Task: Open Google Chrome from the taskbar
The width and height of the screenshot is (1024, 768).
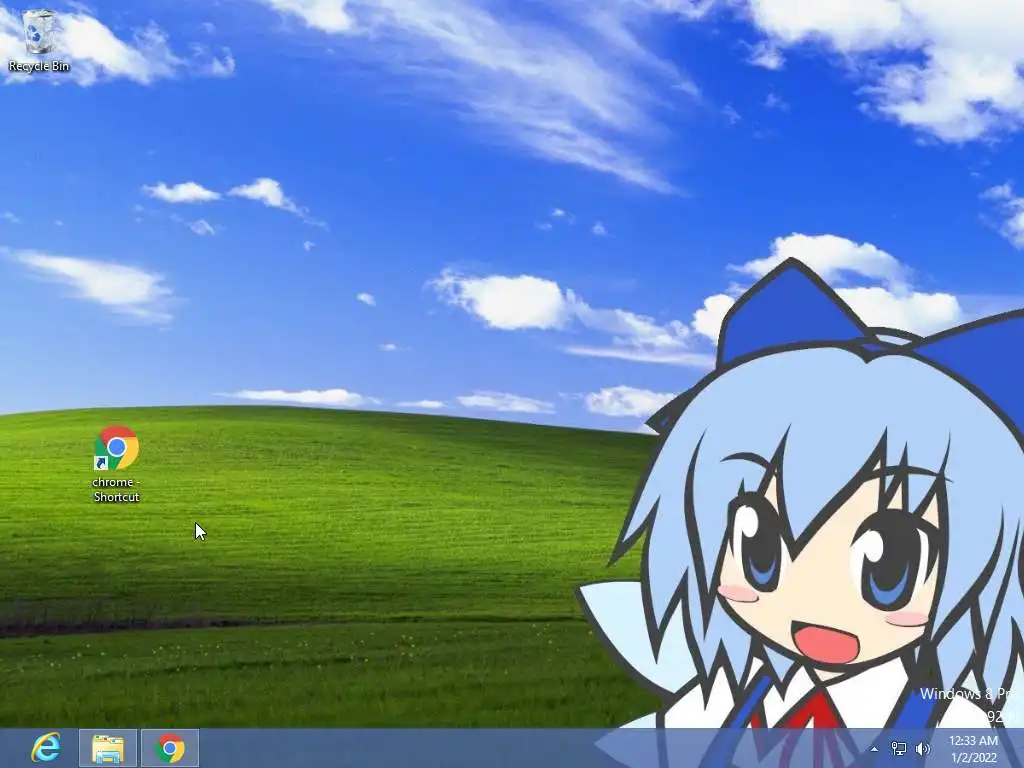Action: (170, 748)
